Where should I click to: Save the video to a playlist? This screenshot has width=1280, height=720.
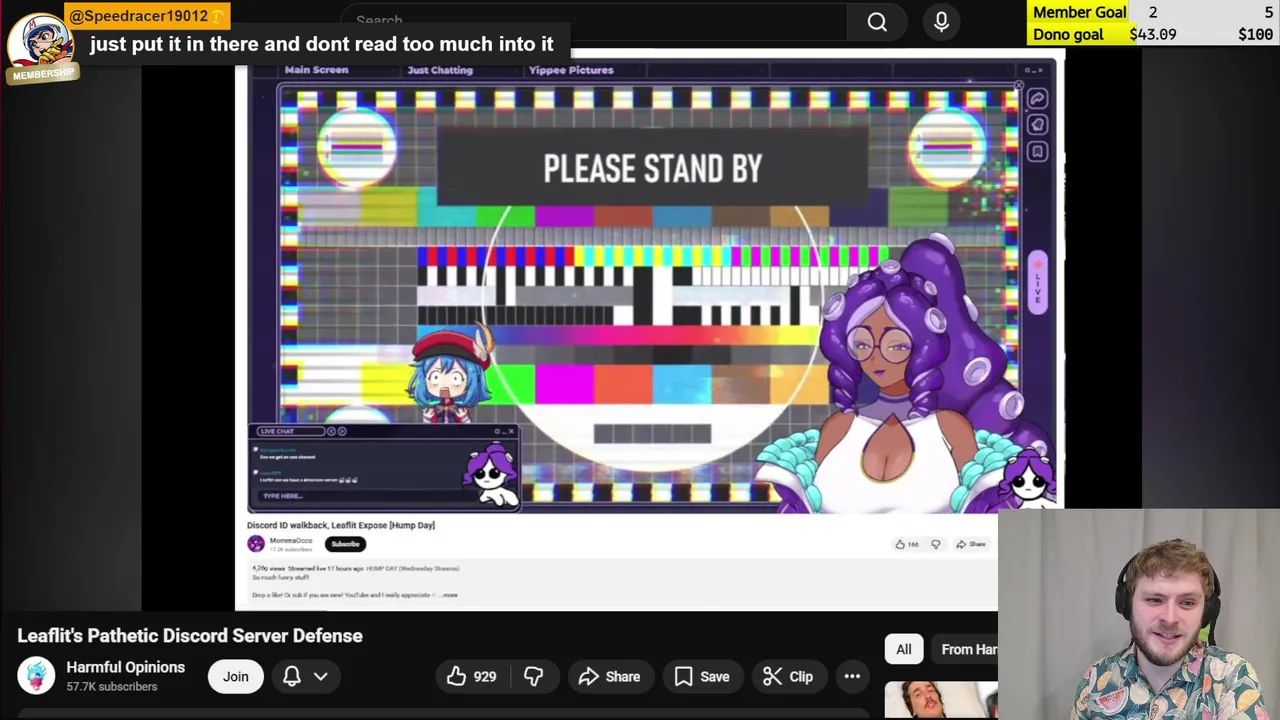[x=702, y=677]
